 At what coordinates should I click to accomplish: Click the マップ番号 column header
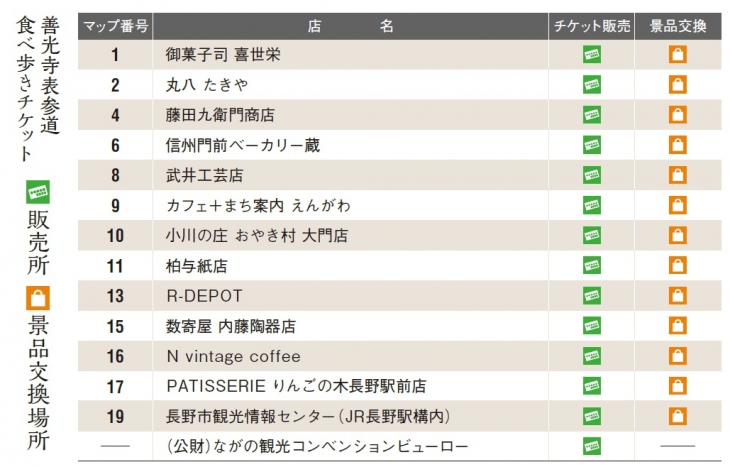point(115,27)
